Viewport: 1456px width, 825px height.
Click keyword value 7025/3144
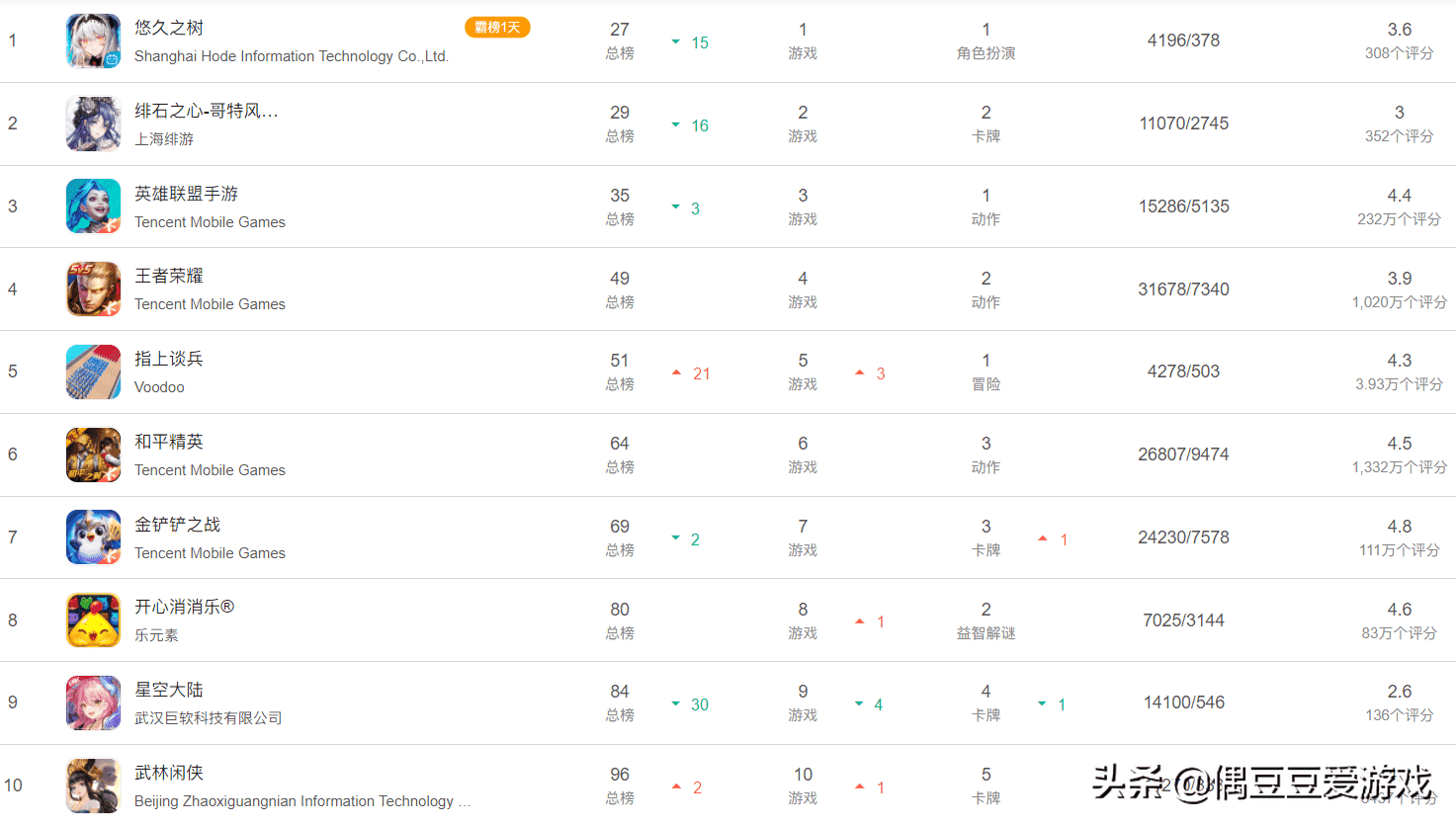1183,620
